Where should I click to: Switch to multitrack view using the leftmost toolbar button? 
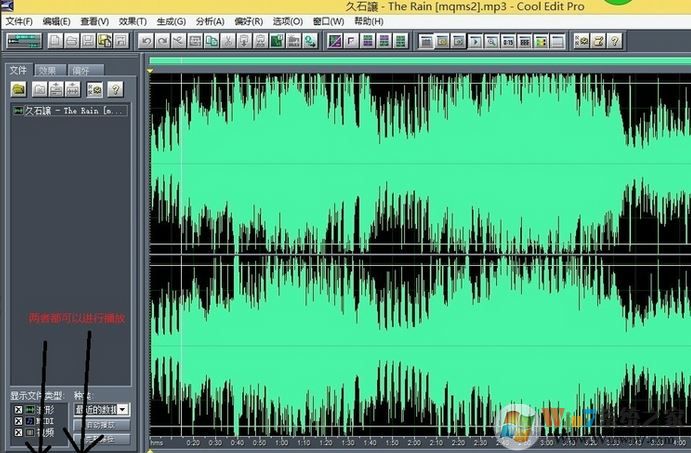[25, 41]
